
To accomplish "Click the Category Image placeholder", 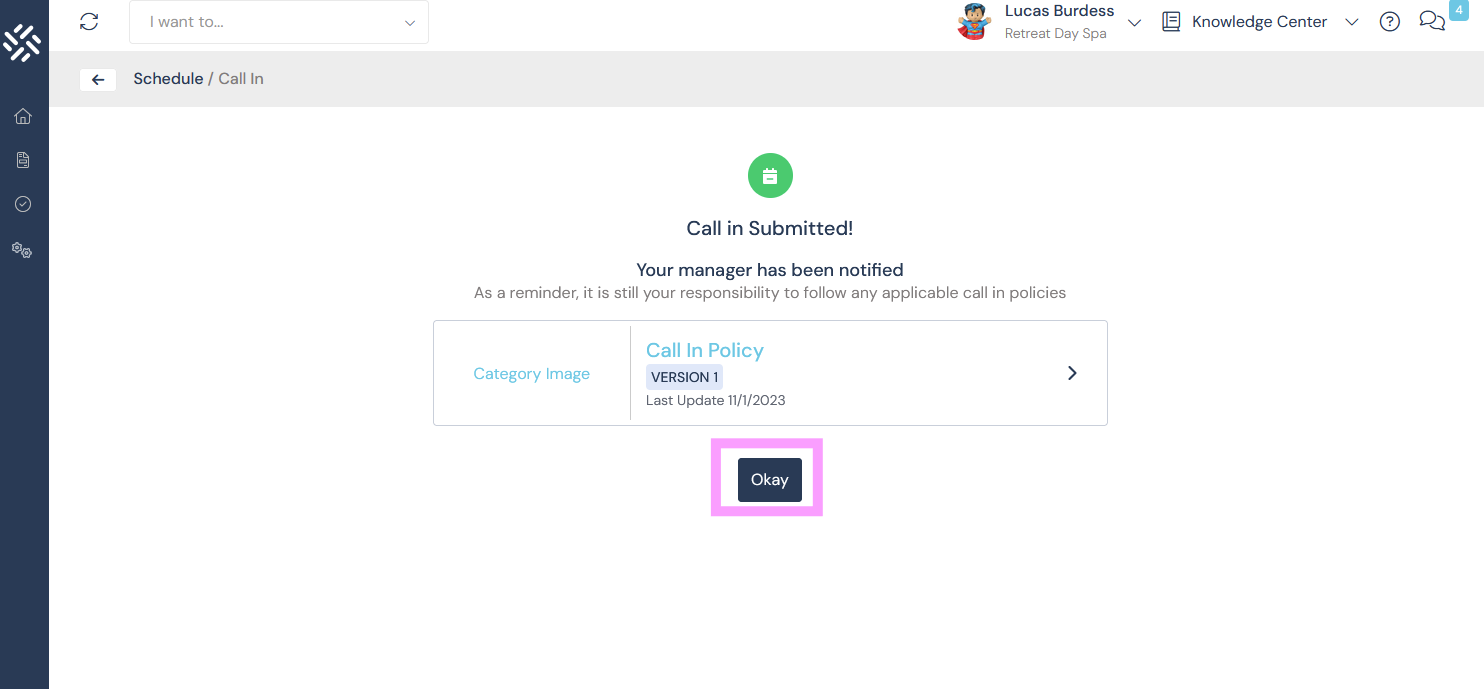I will point(531,374).
